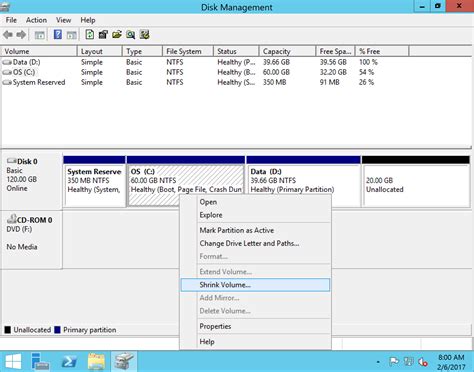The width and height of the screenshot is (474, 372).
Task: Click the checkmark settings toolbar icon
Action: coord(144,34)
